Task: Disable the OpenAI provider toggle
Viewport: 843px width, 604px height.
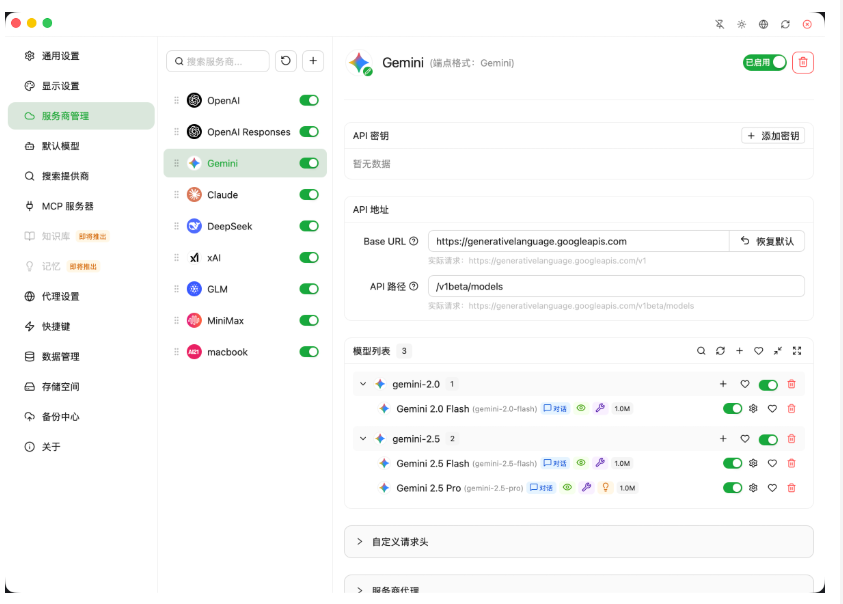Action: pyautogui.click(x=309, y=101)
